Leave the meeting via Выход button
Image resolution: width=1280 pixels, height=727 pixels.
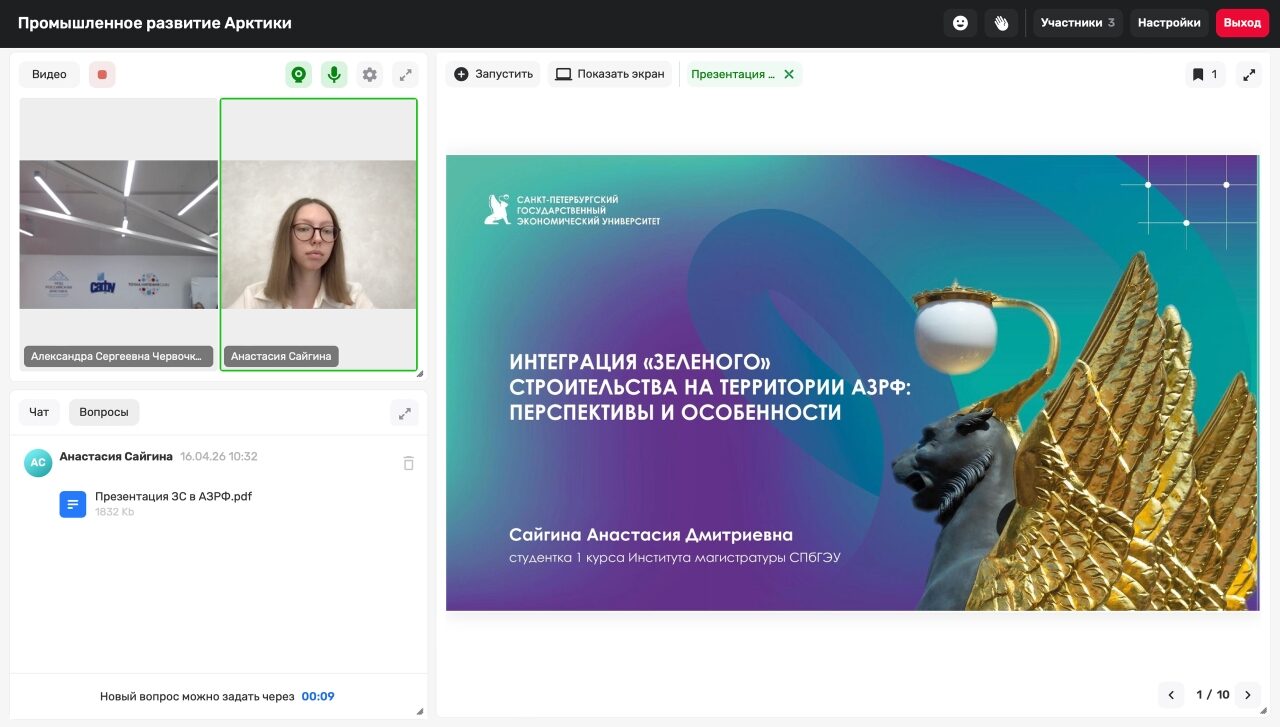pos(1241,22)
